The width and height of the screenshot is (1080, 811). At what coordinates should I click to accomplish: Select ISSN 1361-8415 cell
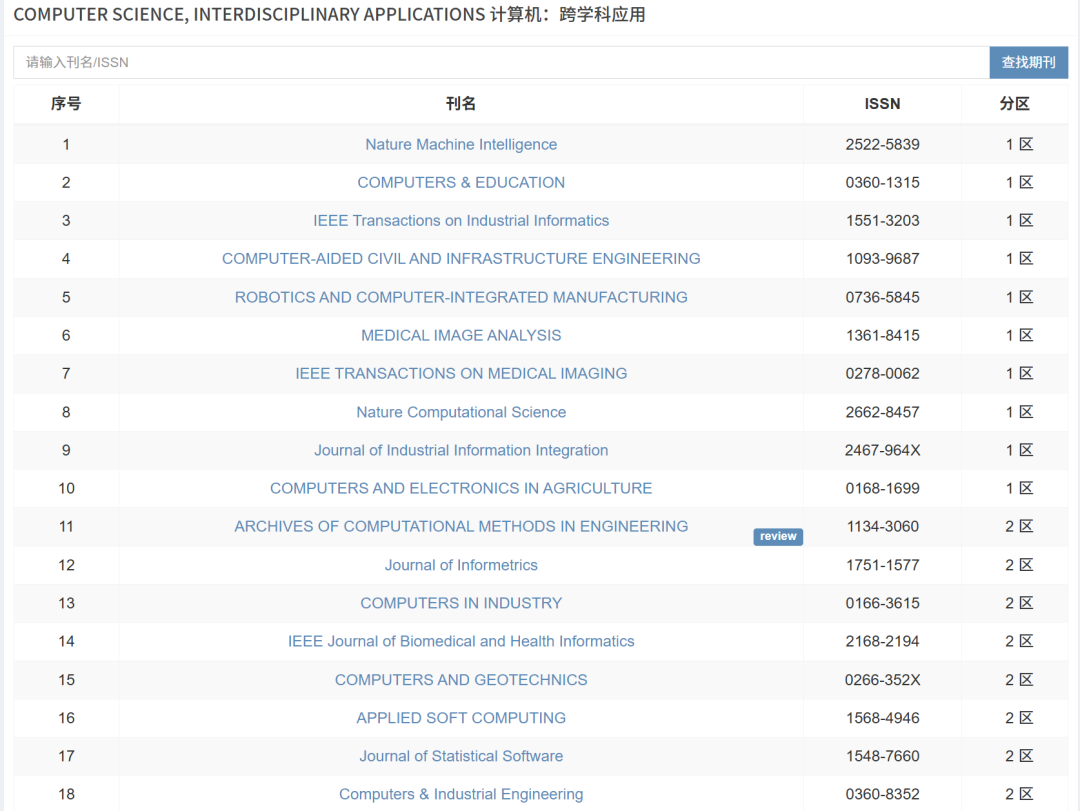[x=882, y=335]
